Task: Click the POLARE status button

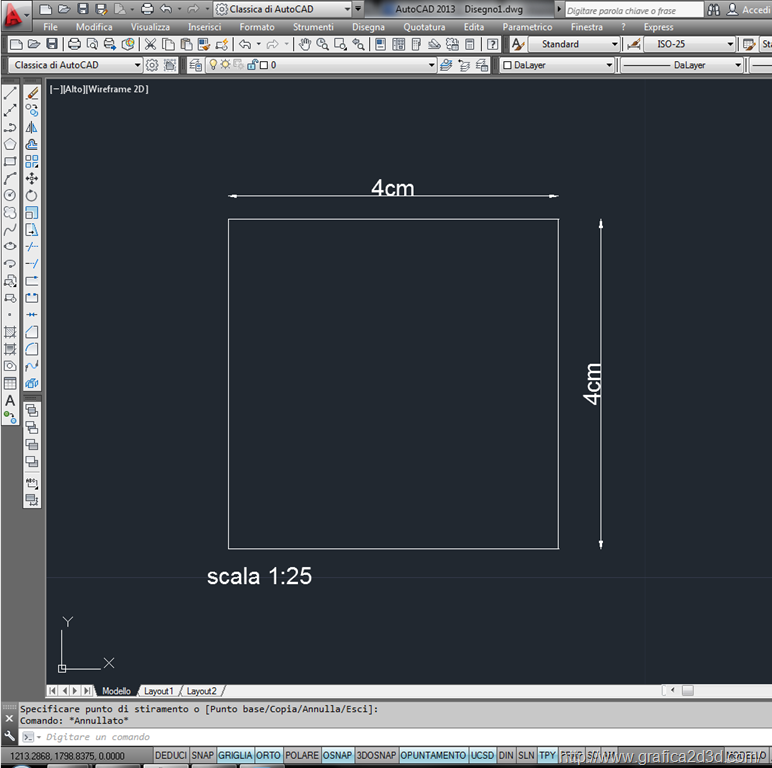Action: [x=302, y=755]
